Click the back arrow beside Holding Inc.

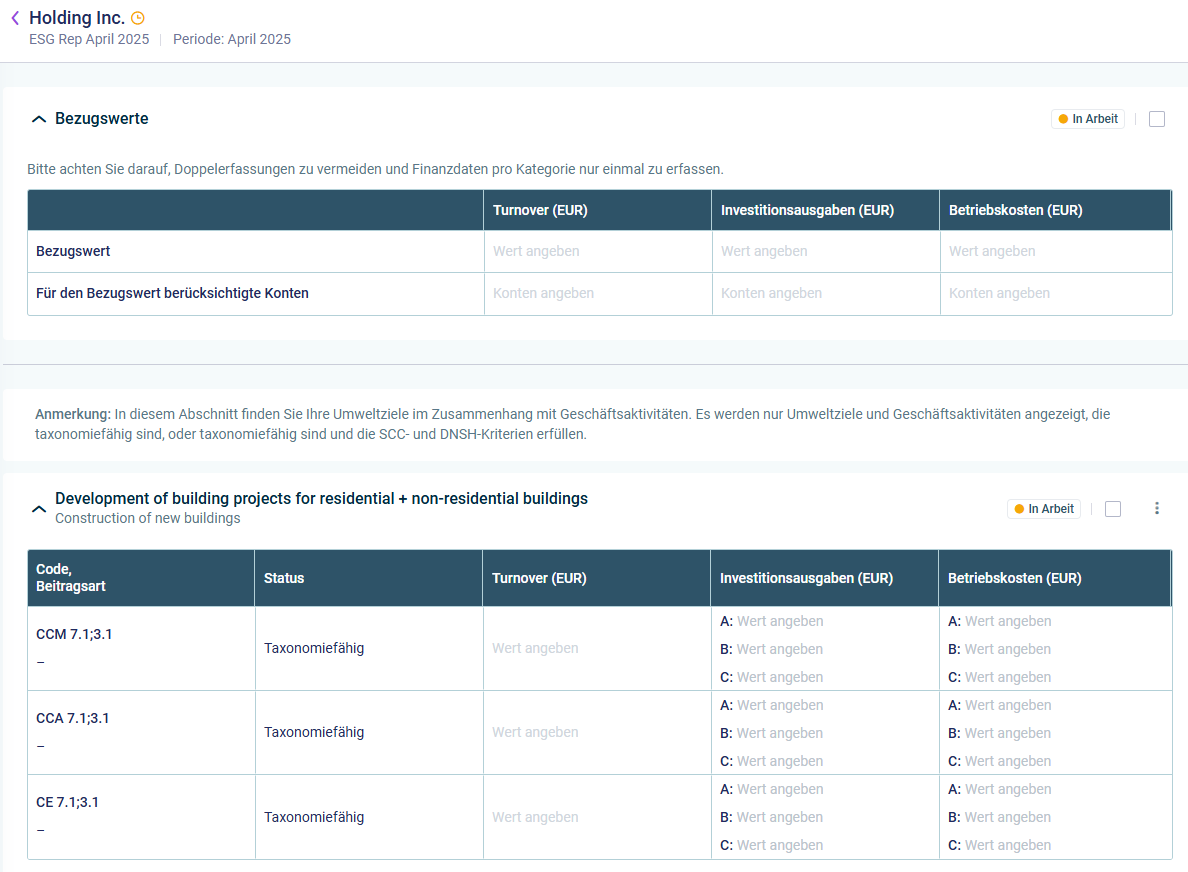click(15, 18)
